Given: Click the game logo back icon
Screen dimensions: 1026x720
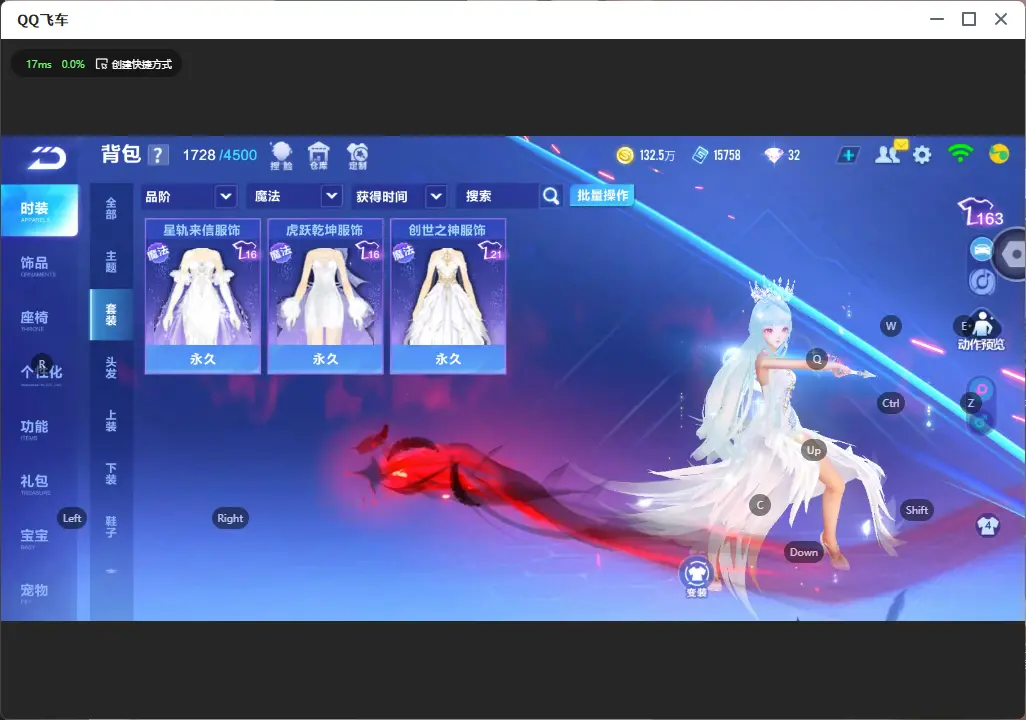Looking at the screenshot, I should coord(47,158).
